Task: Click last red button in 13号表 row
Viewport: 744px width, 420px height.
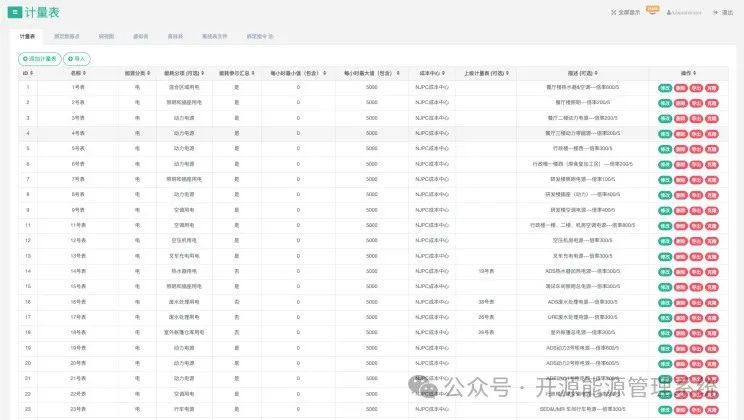Action: 711,257
